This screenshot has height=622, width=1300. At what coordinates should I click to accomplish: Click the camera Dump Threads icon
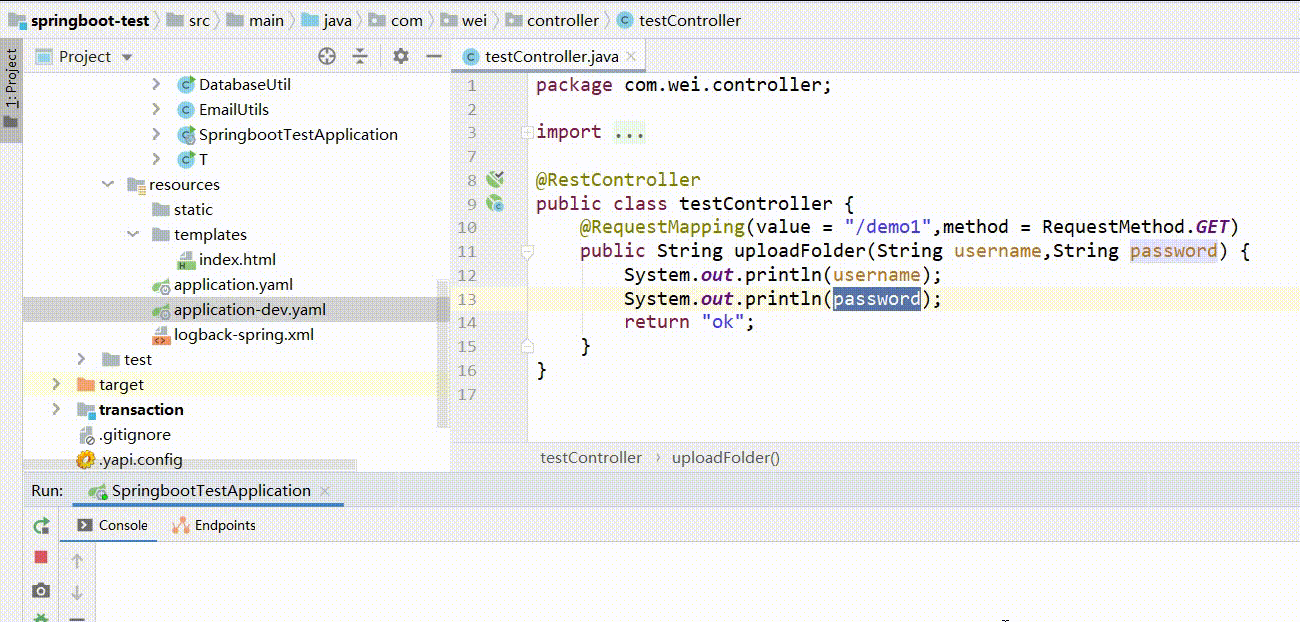[41, 591]
